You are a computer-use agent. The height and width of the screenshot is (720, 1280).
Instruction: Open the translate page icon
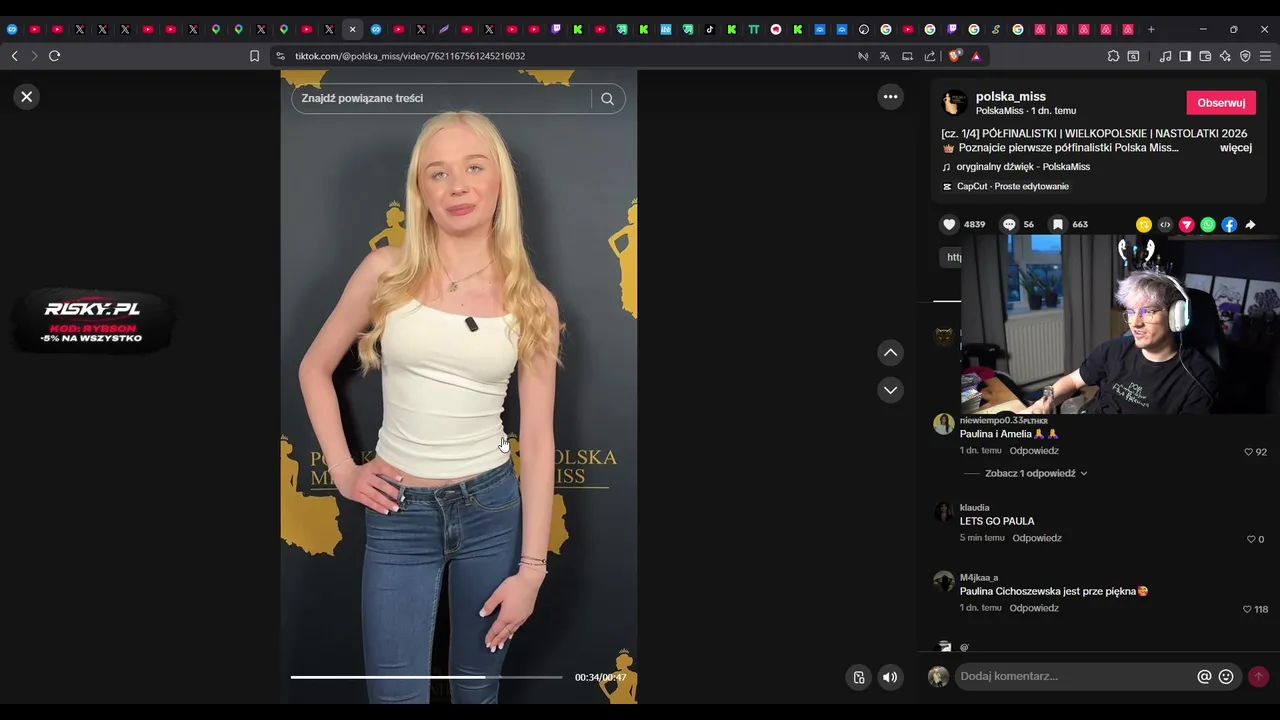coord(884,56)
